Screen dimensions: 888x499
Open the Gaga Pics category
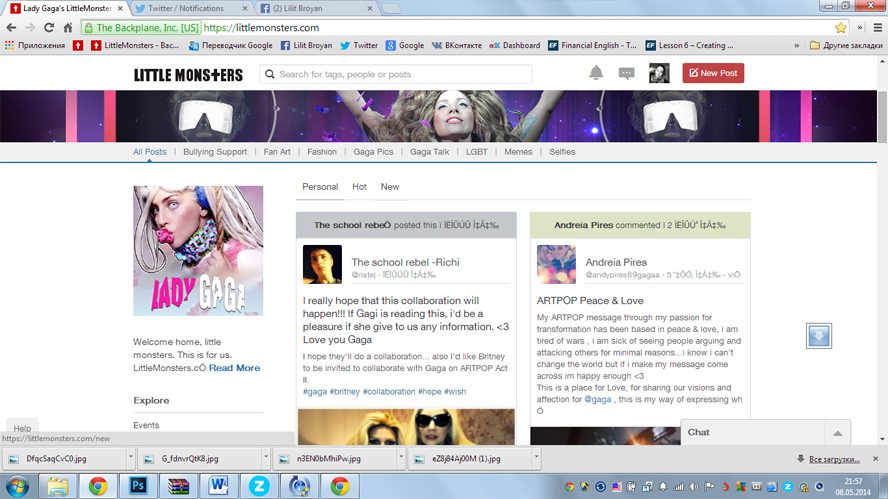(373, 152)
